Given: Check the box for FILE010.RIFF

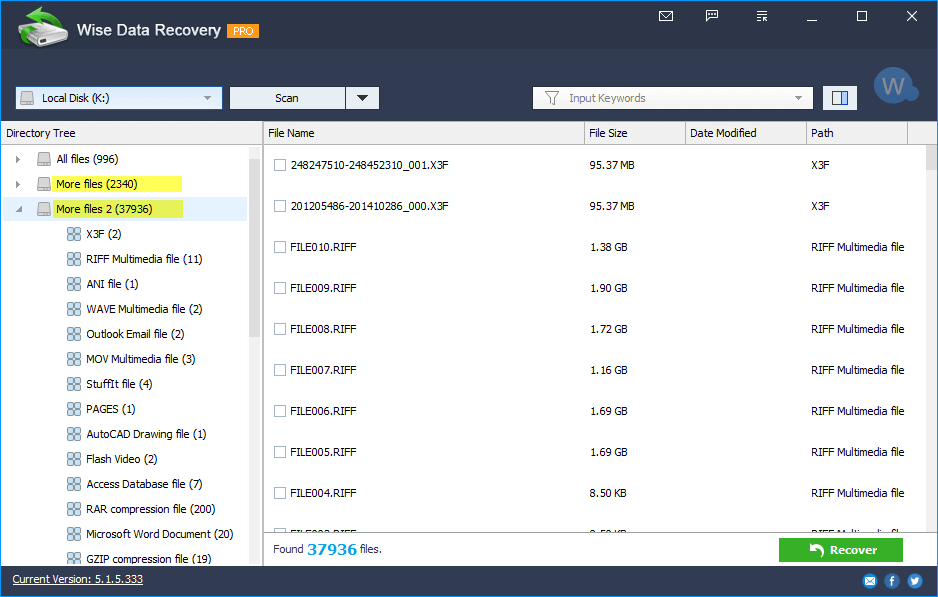Looking at the screenshot, I should tap(280, 247).
